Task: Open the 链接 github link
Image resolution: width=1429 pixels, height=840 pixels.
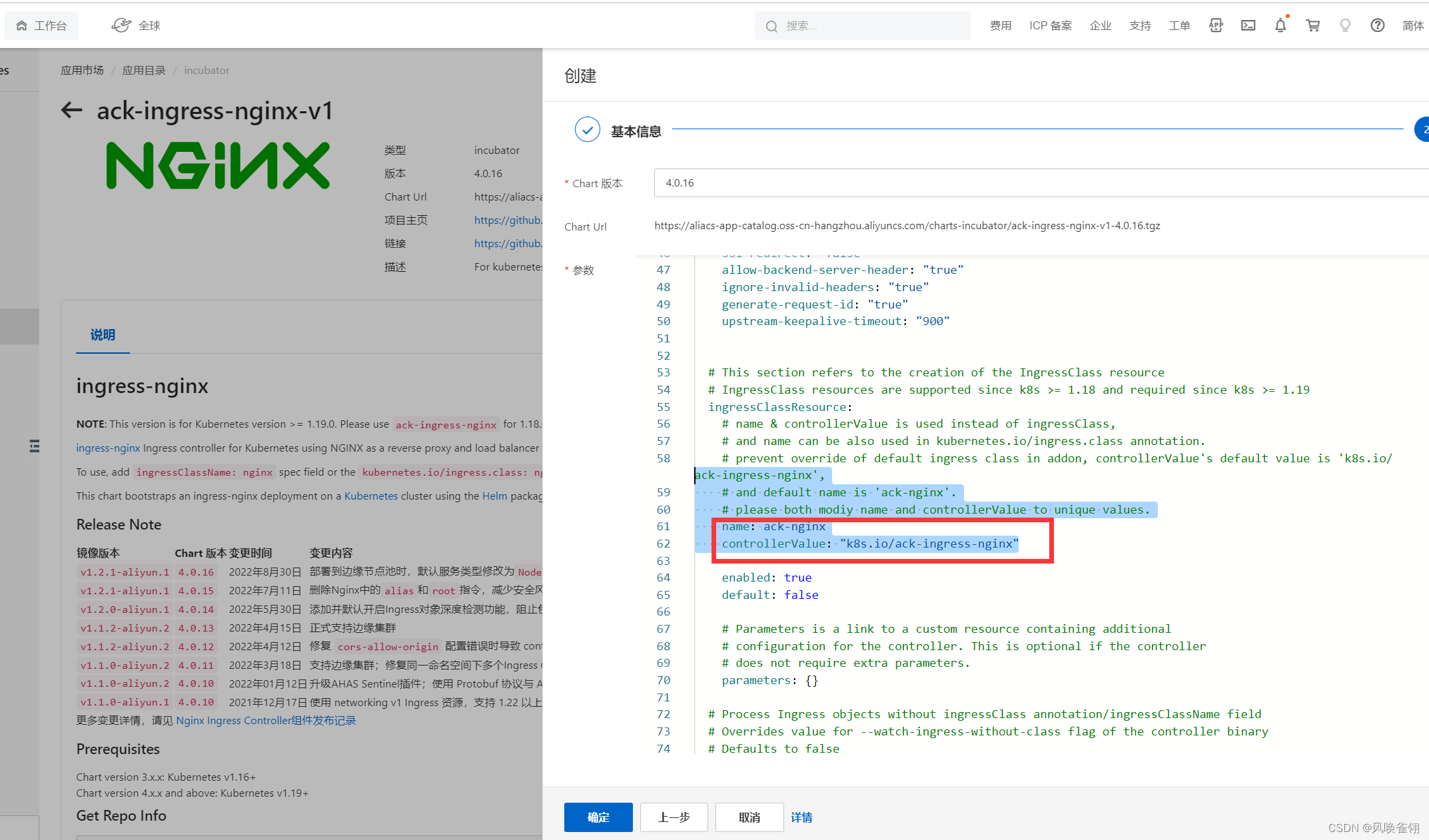Action: coord(508,243)
